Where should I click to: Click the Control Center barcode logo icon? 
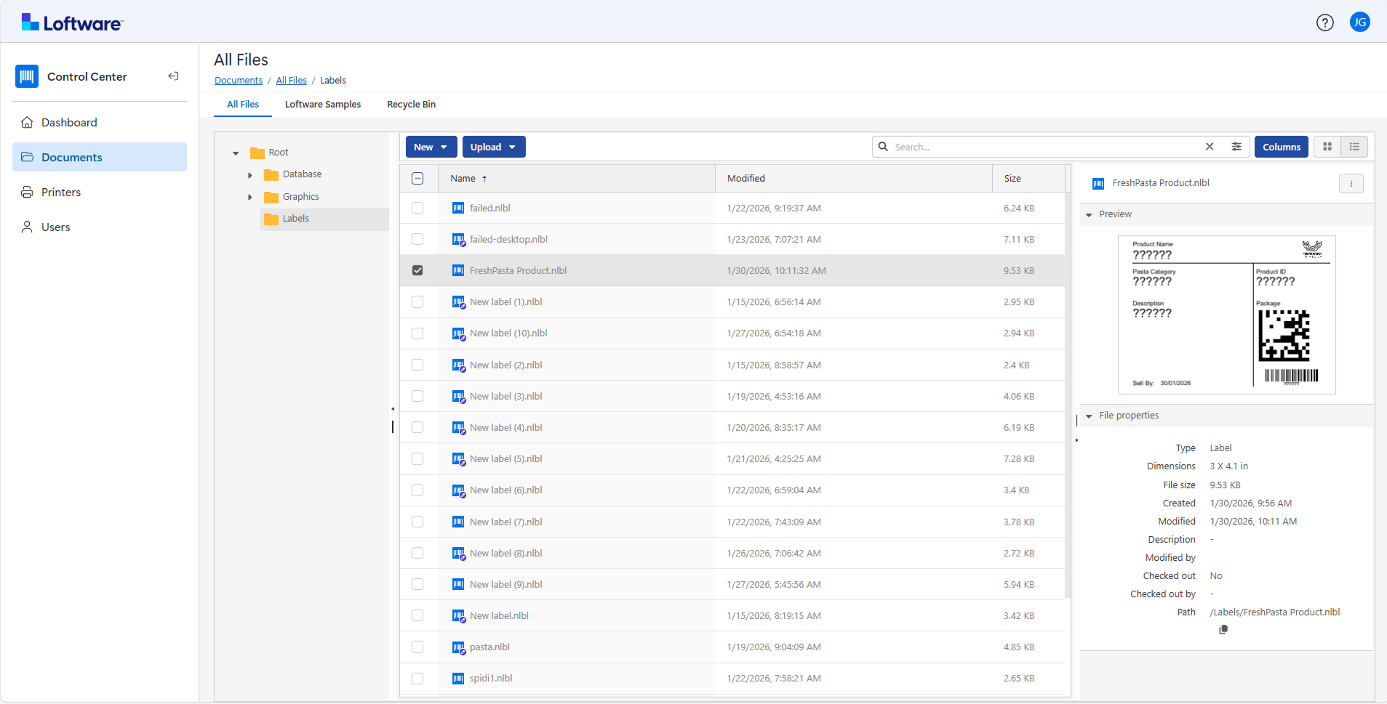click(27, 76)
